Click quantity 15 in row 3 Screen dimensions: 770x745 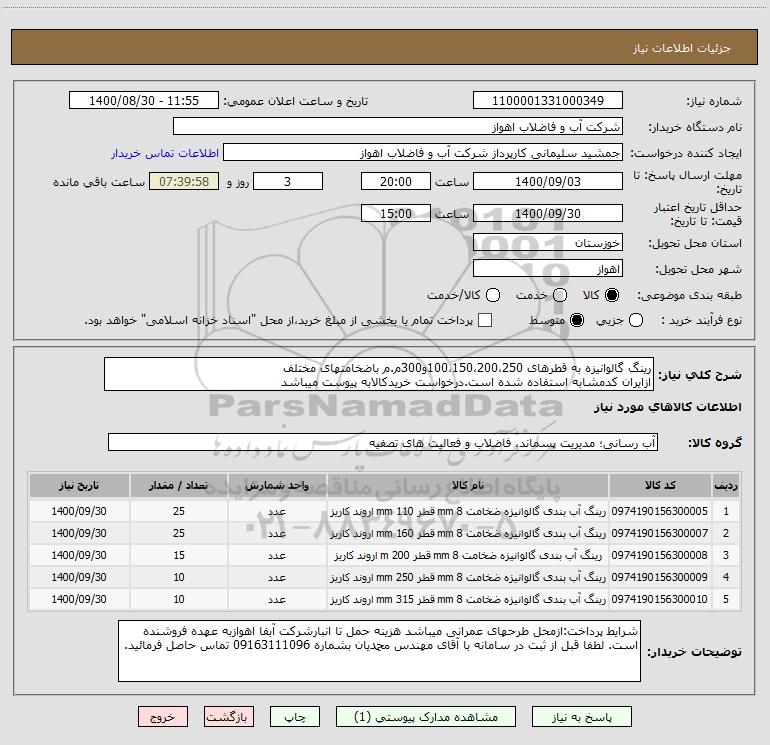pyautogui.click(x=179, y=555)
